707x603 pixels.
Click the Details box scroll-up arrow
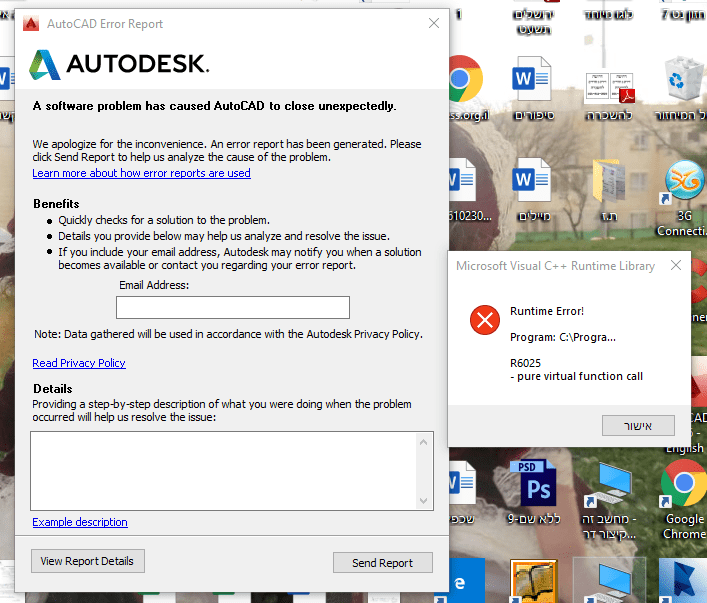pyautogui.click(x=423, y=442)
